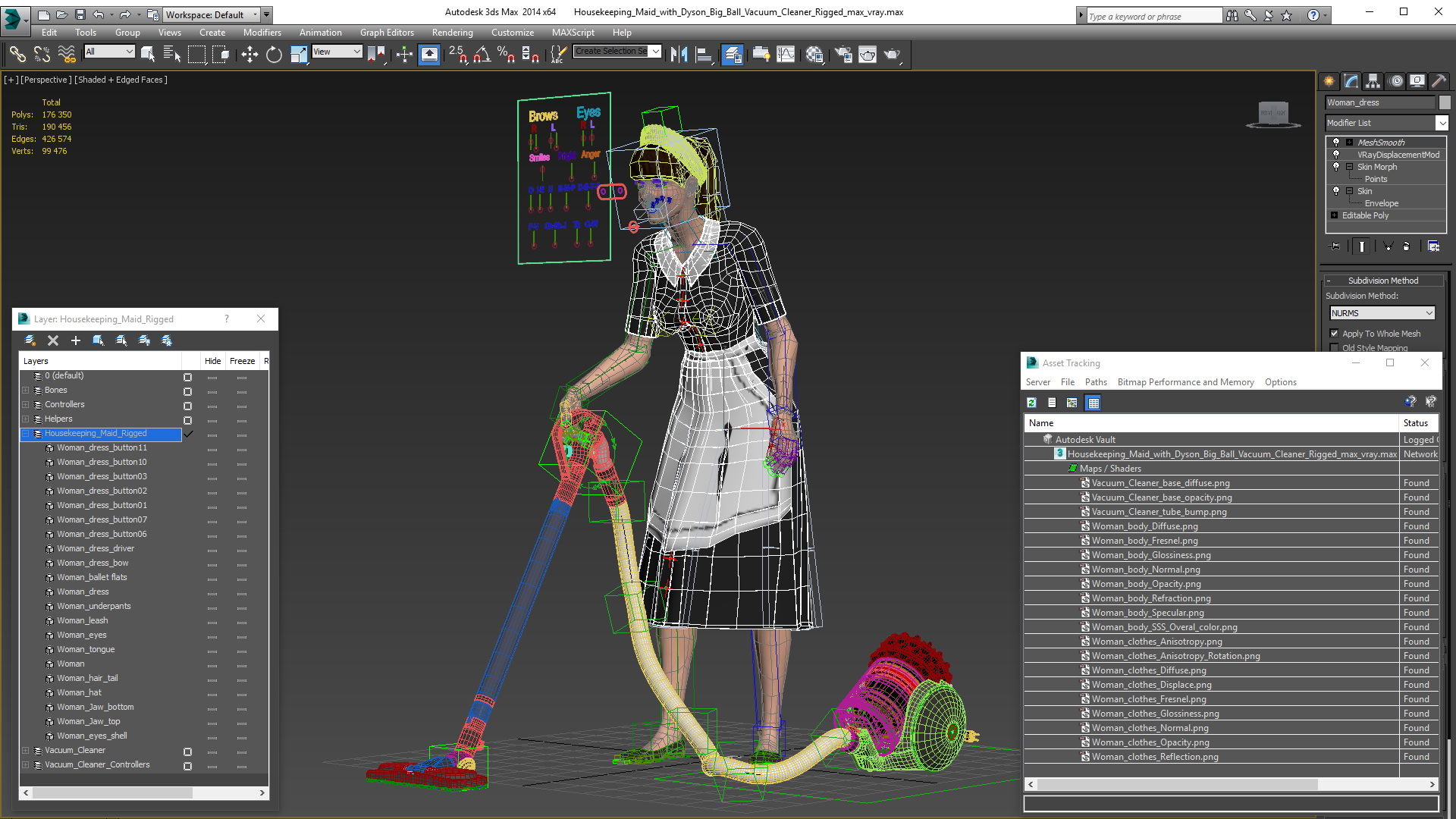The height and width of the screenshot is (819, 1456).
Task: Click Configure Modifier Sets icon
Action: [1433, 246]
